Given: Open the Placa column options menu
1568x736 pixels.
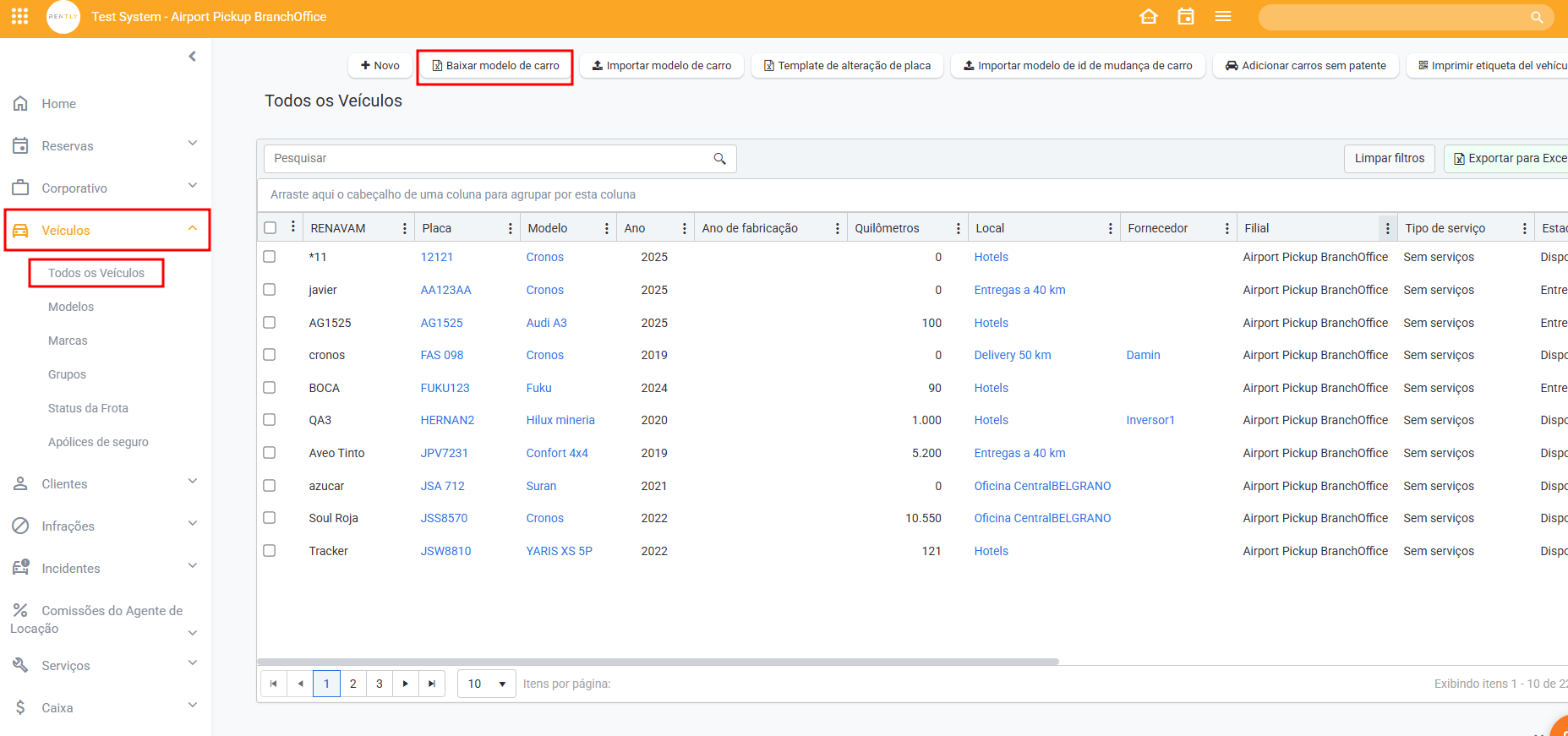Looking at the screenshot, I should [x=510, y=228].
